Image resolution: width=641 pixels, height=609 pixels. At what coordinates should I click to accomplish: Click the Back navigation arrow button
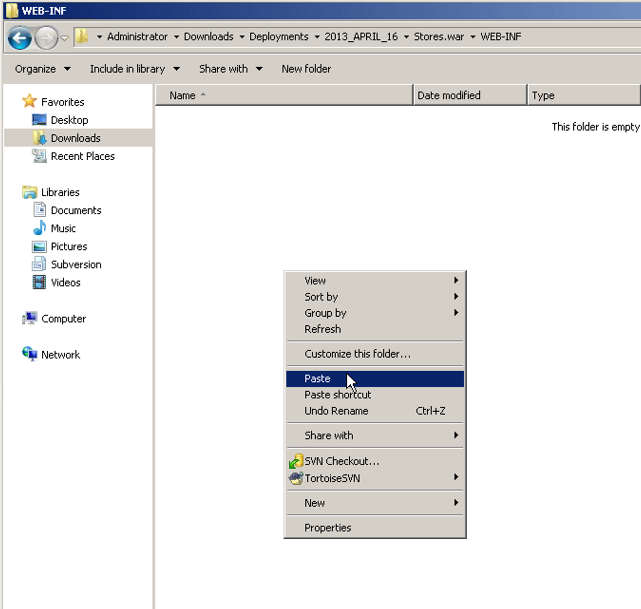tap(19, 38)
